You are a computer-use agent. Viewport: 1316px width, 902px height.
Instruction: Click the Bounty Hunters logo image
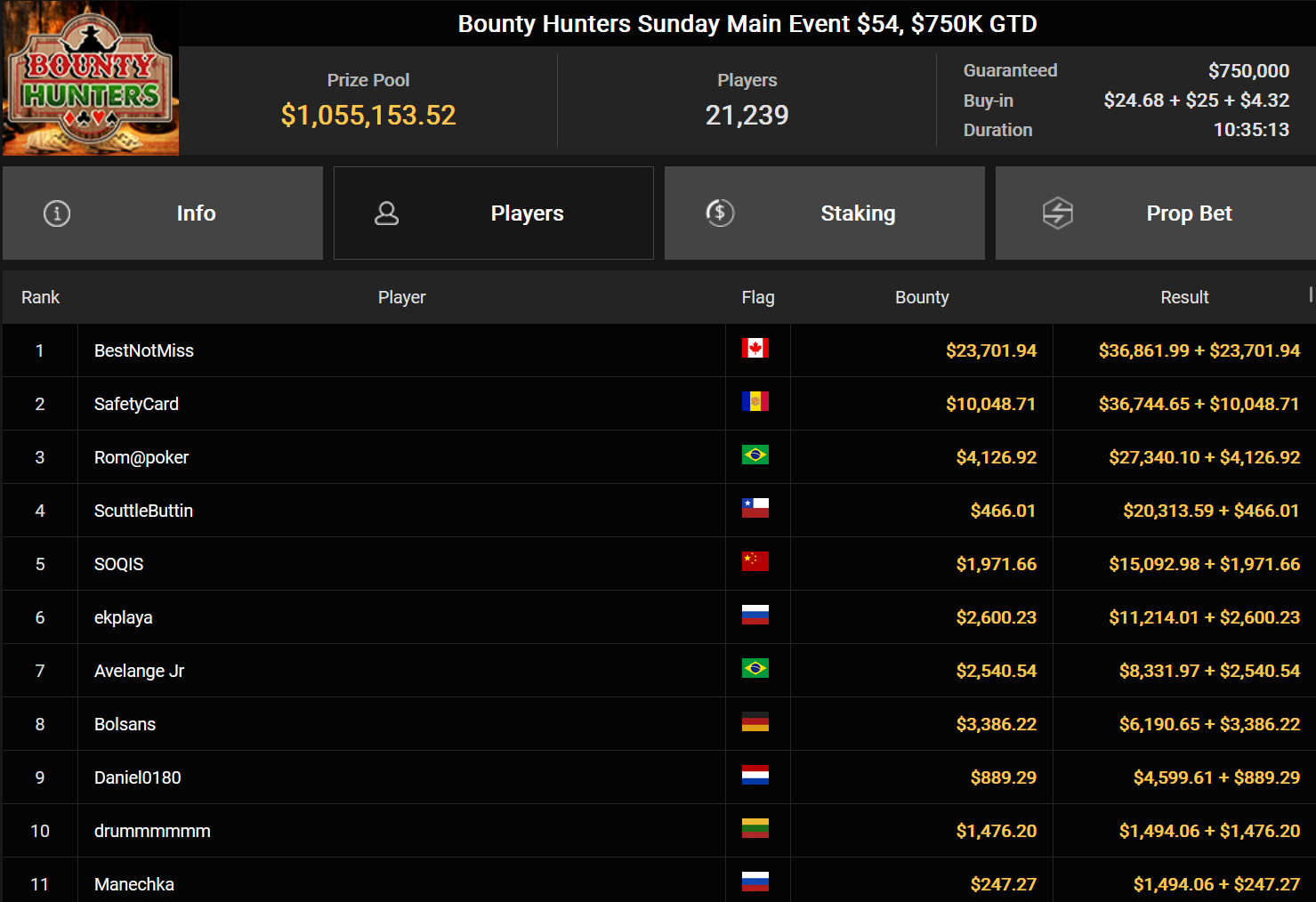(x=91, y=78)
